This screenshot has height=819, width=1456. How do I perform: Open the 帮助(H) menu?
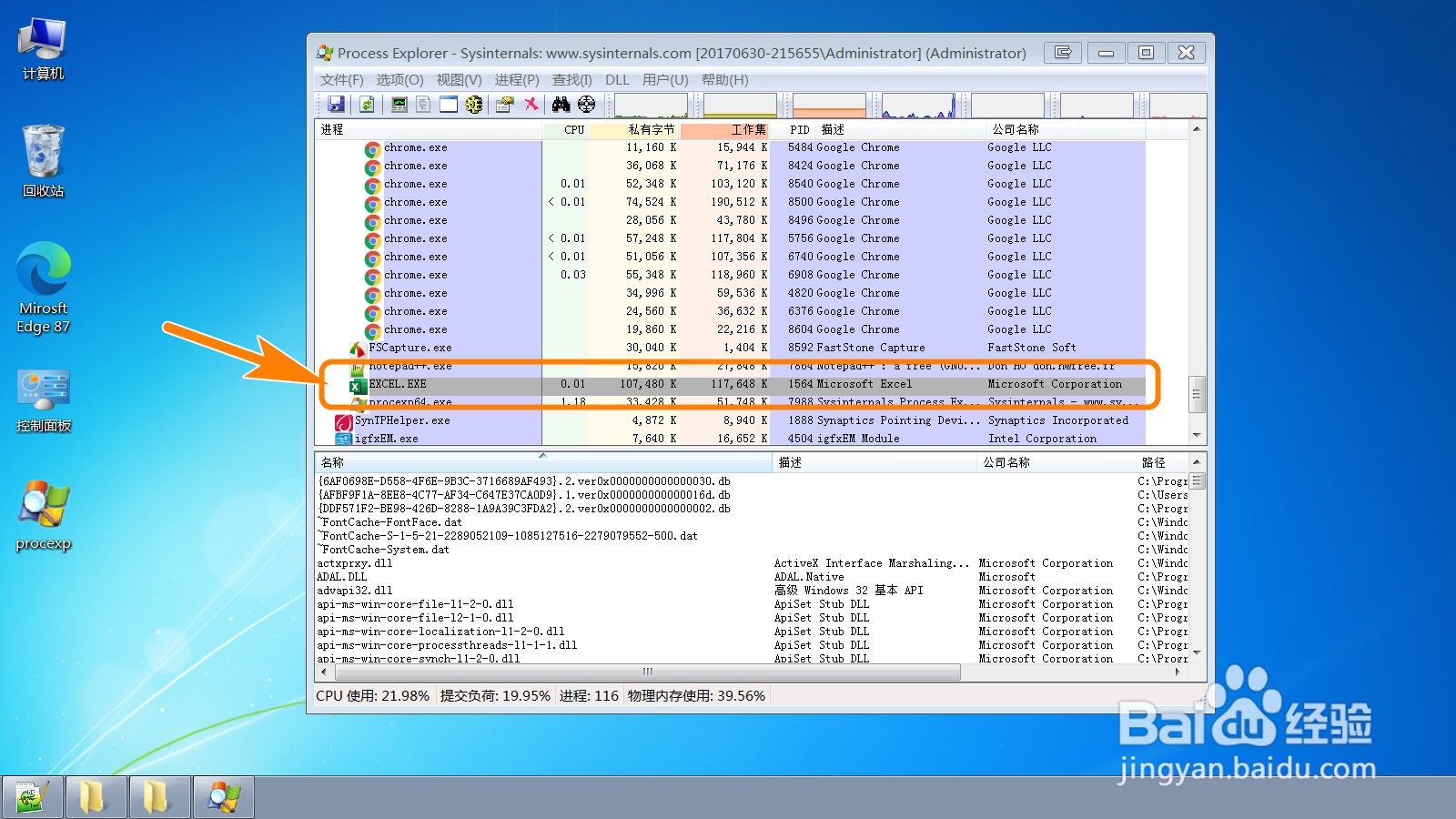pos(725,80)
